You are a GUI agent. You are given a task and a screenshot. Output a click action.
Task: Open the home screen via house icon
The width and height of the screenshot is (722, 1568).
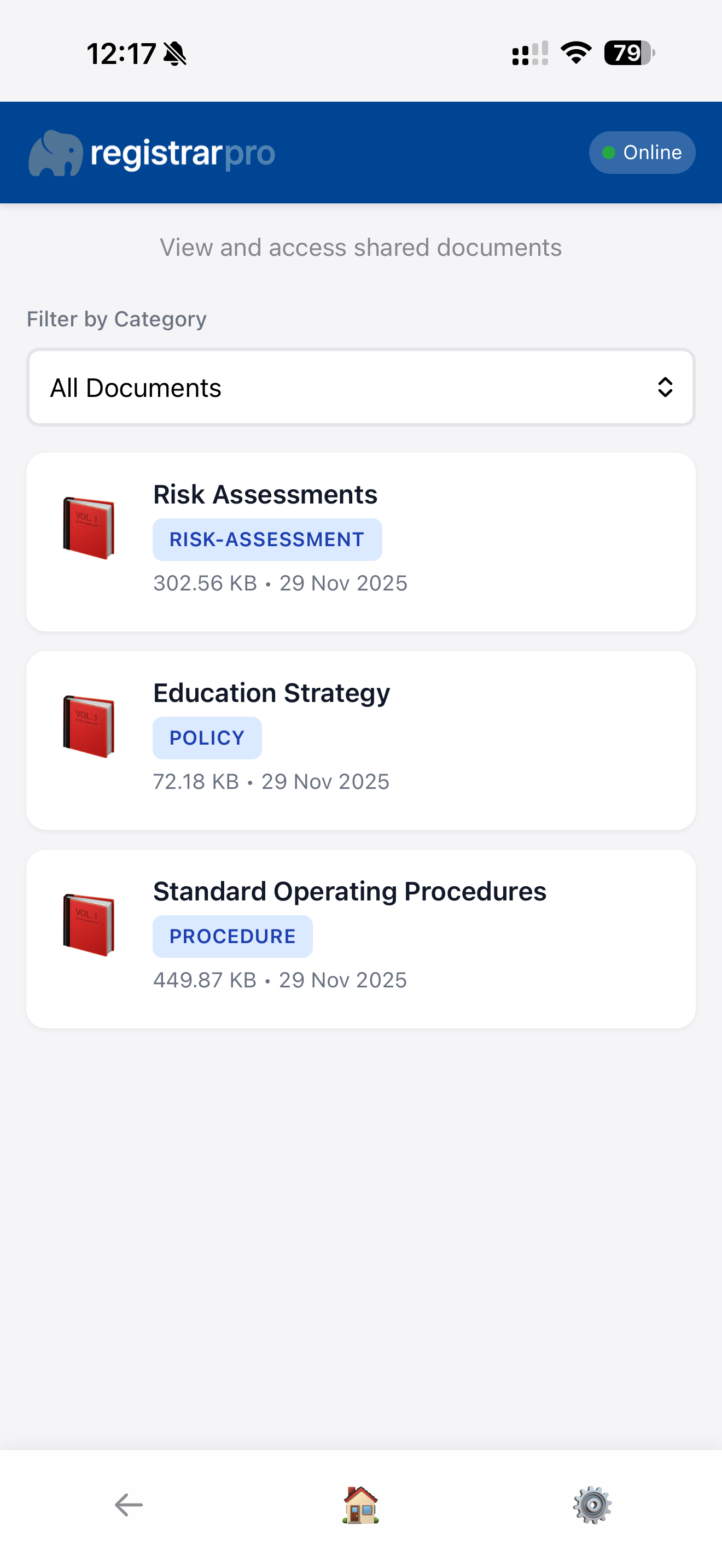360,1505
